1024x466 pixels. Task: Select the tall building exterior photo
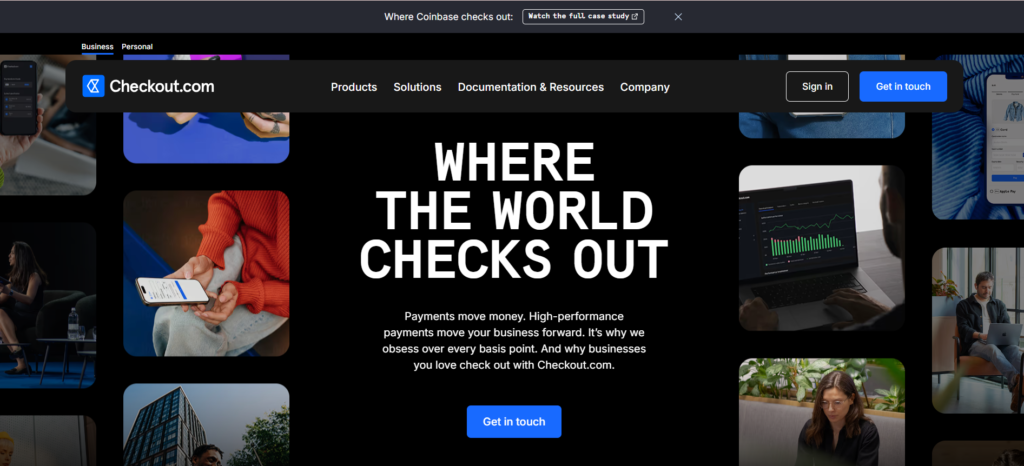coord(206,424)
